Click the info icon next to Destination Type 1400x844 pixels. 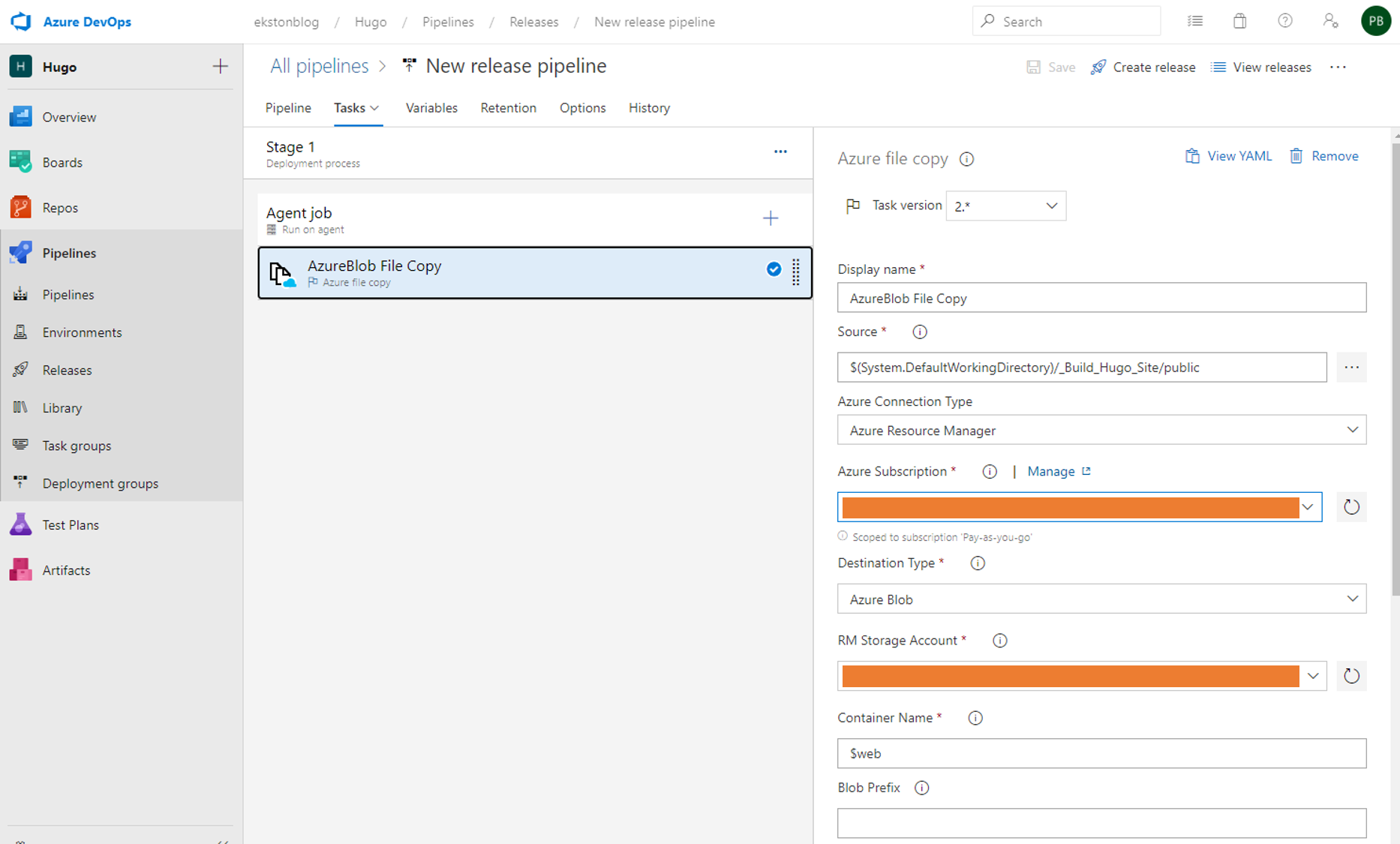(x=978, y=563)
